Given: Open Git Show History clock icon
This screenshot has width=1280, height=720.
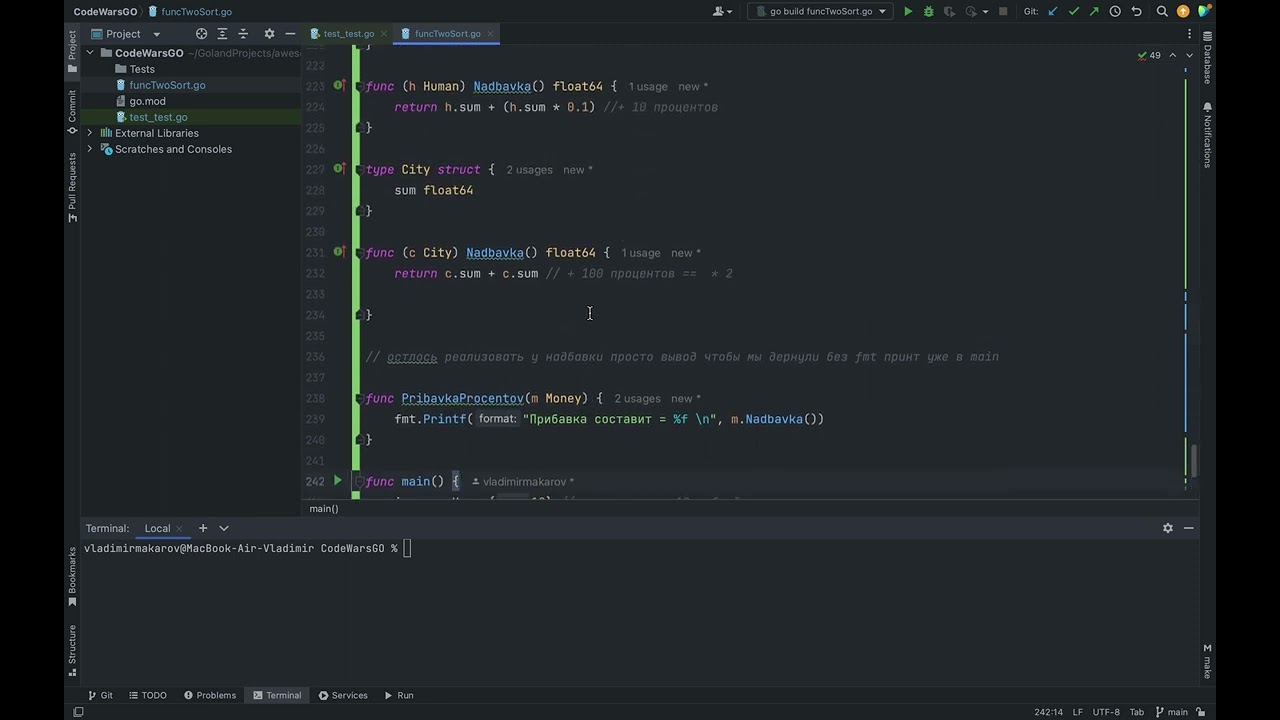Looking at the screenshot, I should pyautogui.click(x=1115, y=12).
